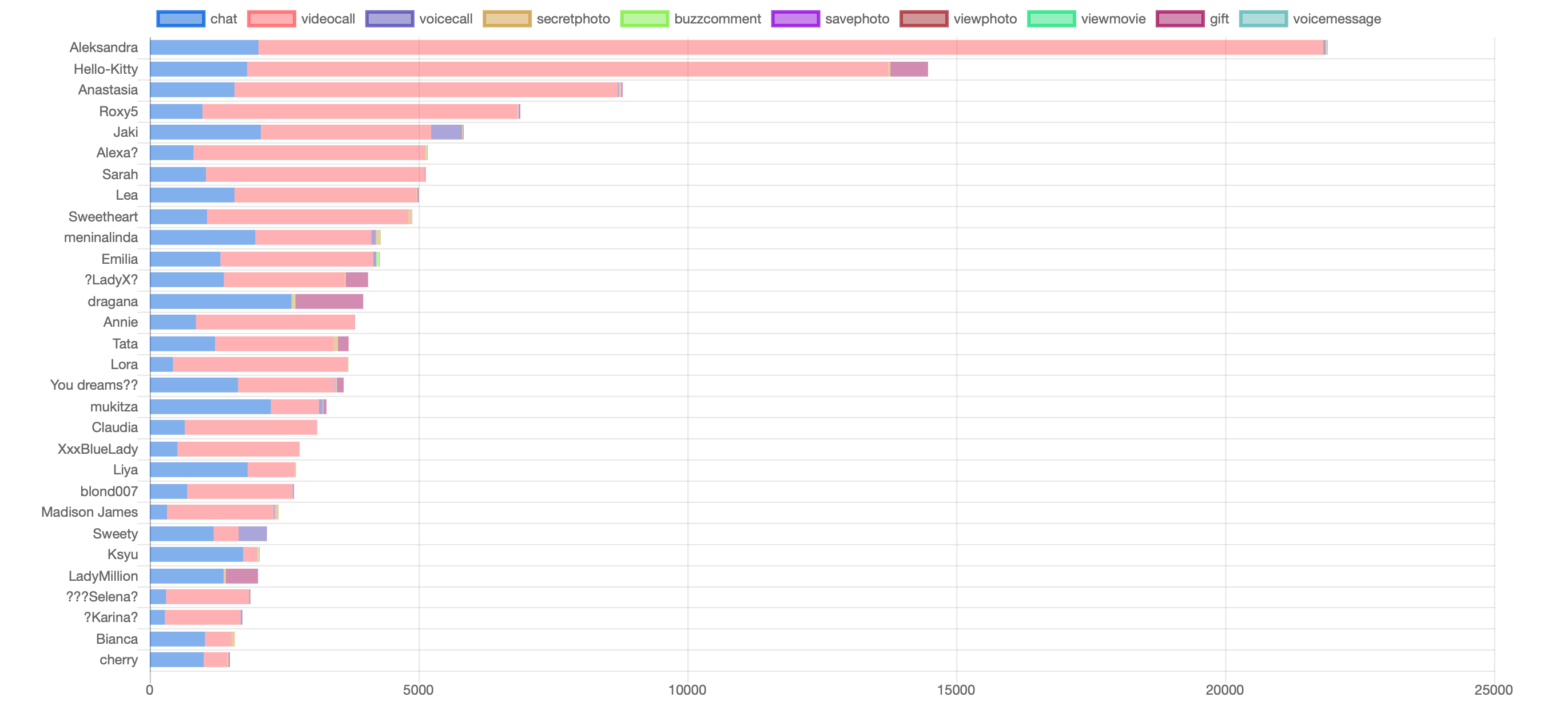Click LadyMillion's gift bar segment
Screen dimensions: 1568x721
point(242,576)
